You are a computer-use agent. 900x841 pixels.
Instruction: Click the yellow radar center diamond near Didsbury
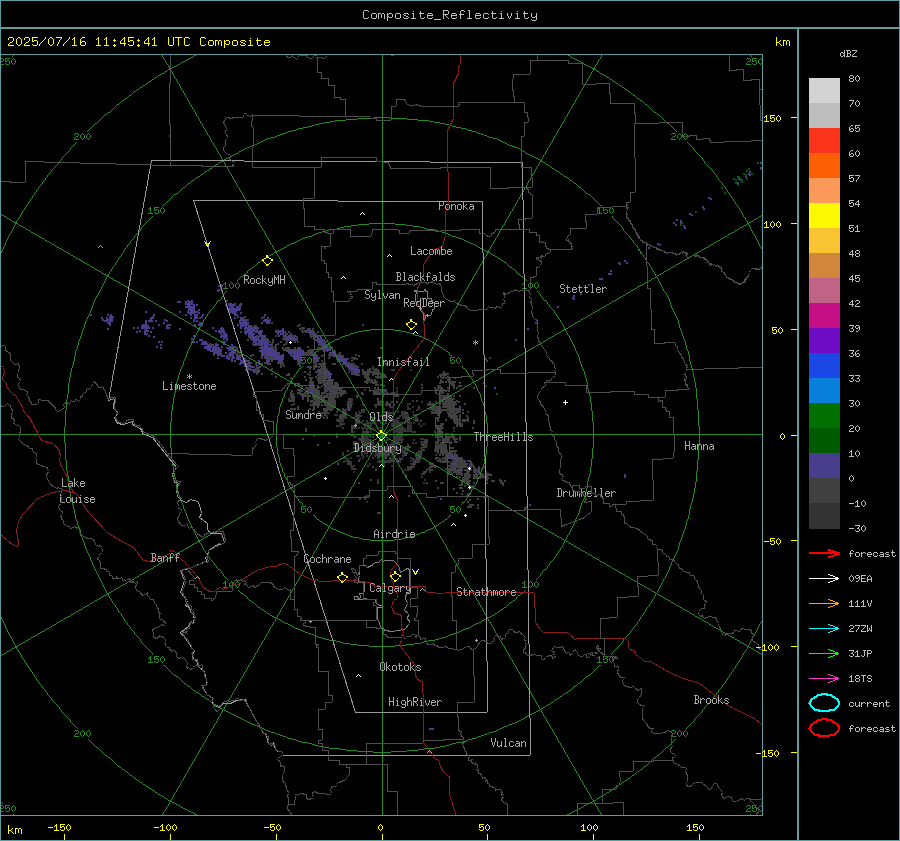pos(381,436)
